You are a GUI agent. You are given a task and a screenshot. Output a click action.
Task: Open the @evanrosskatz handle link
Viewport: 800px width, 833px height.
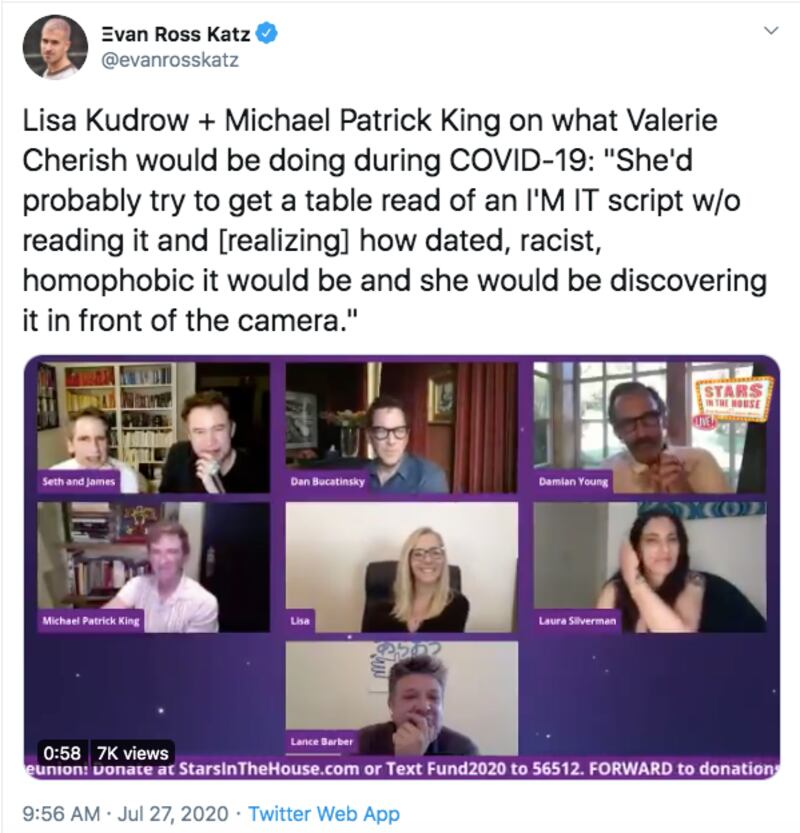click(170, 60)
